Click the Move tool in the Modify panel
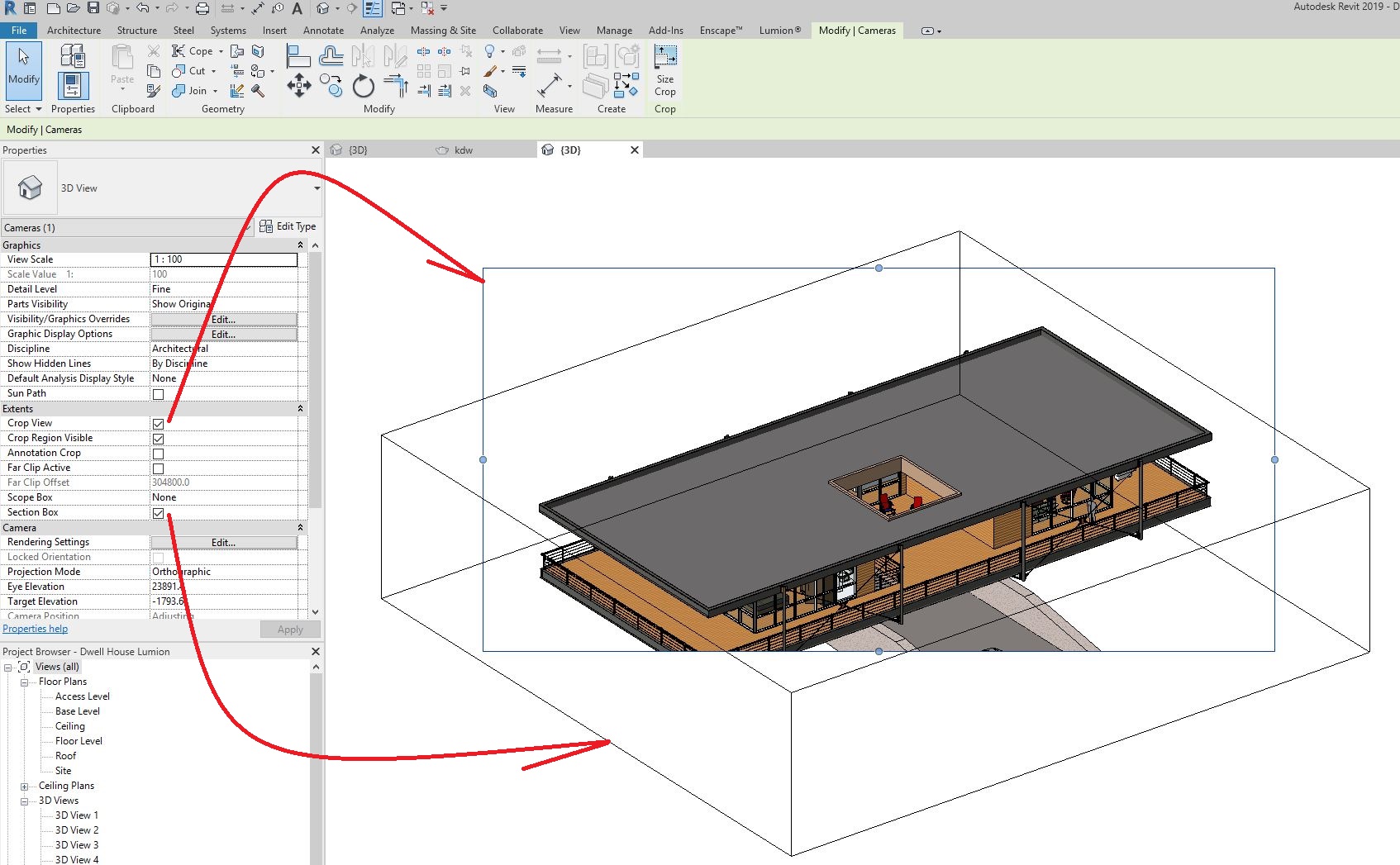Viewport: 1400px width, 865px height. point(298,86)
